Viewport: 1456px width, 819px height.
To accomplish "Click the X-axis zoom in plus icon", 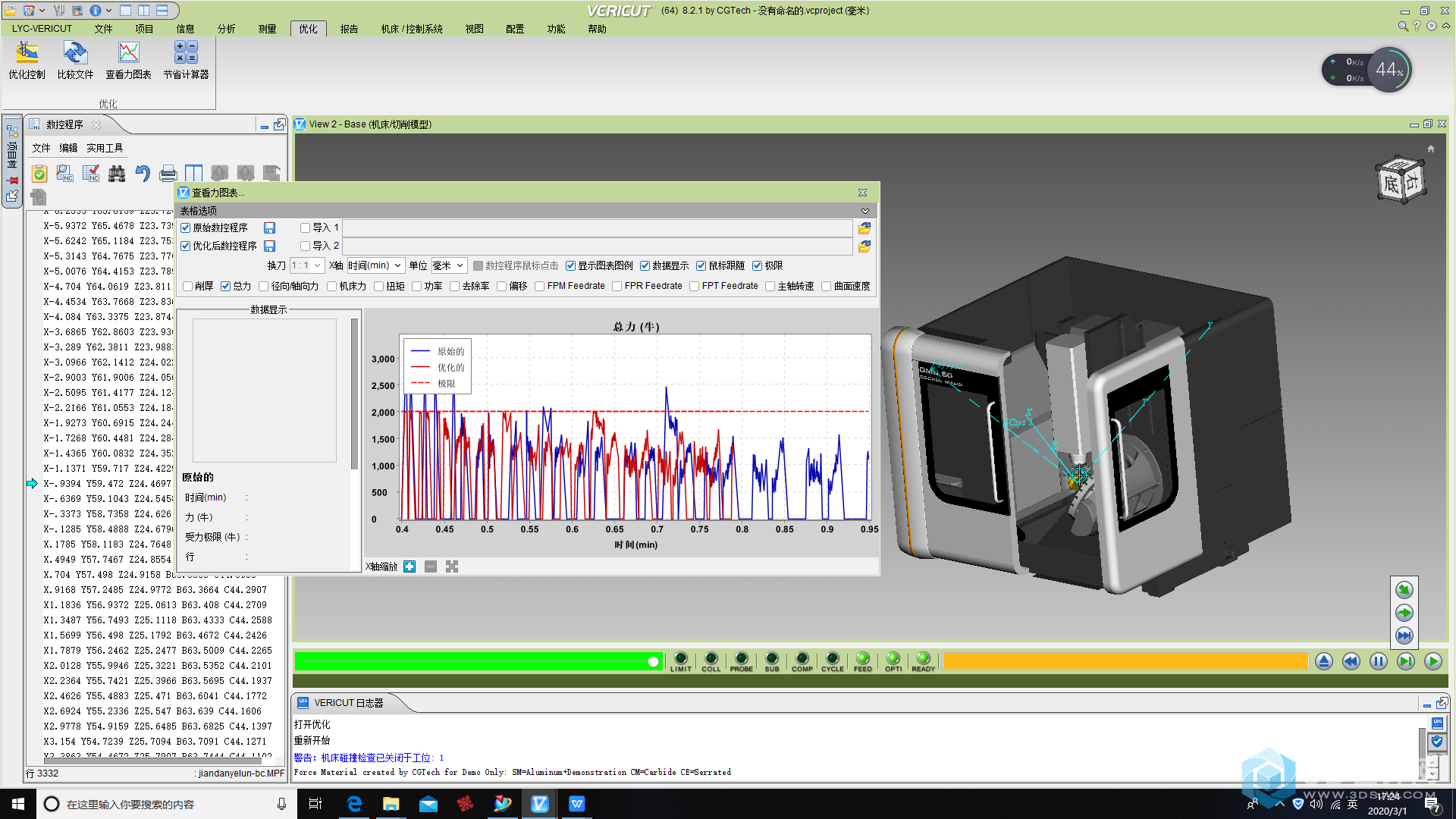I will click(409, 566).
